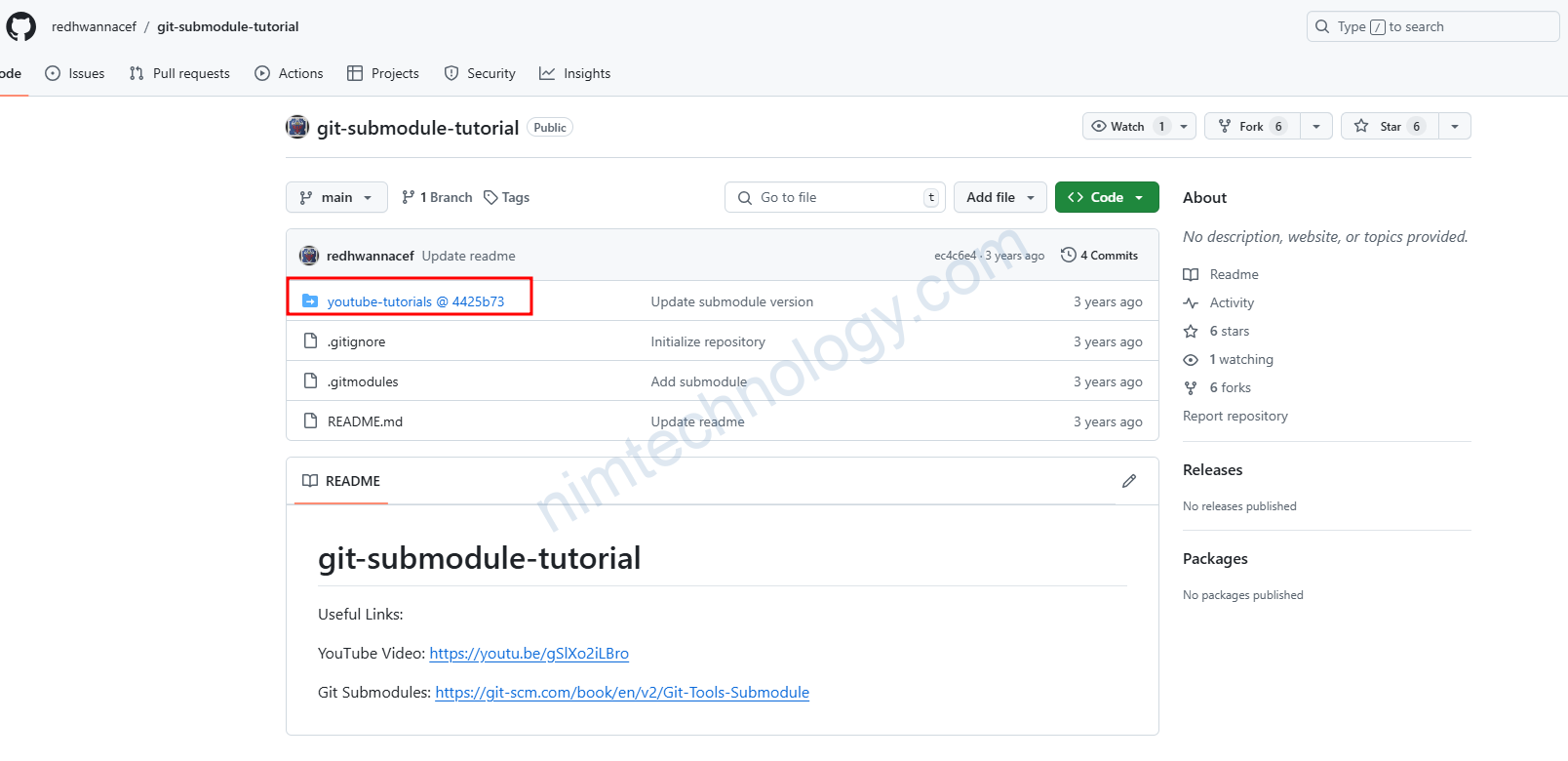Open the youtu.be video link
This screenshot has width=1568, height=761.
[x=529, y=654]
